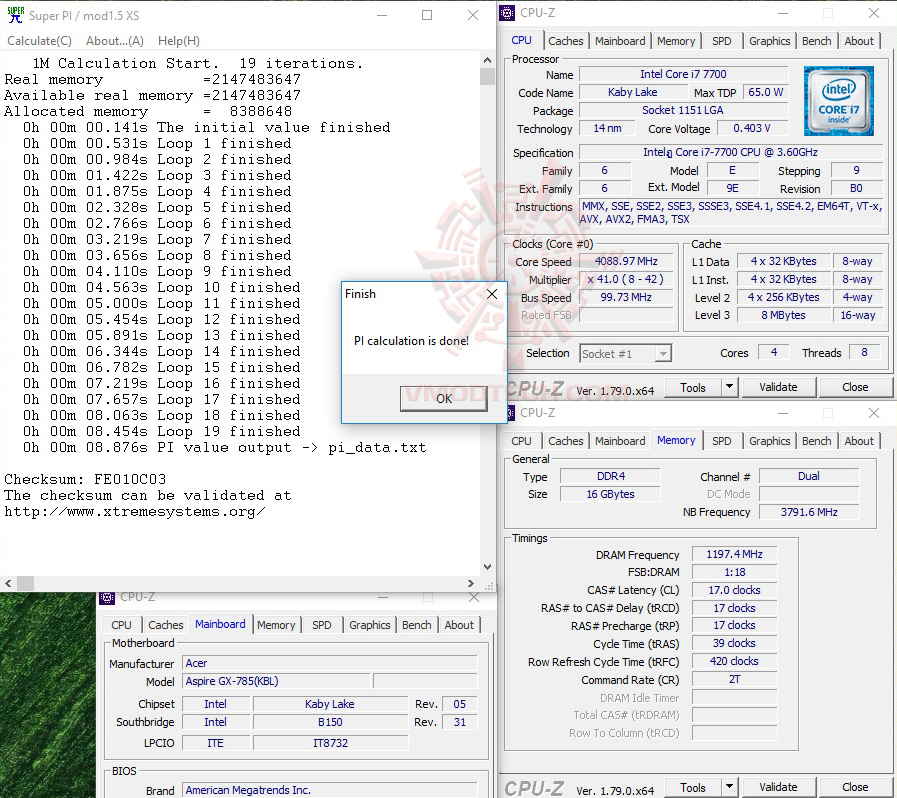Switch to Caches tab in top CPU-Z window

coord(565,41)
